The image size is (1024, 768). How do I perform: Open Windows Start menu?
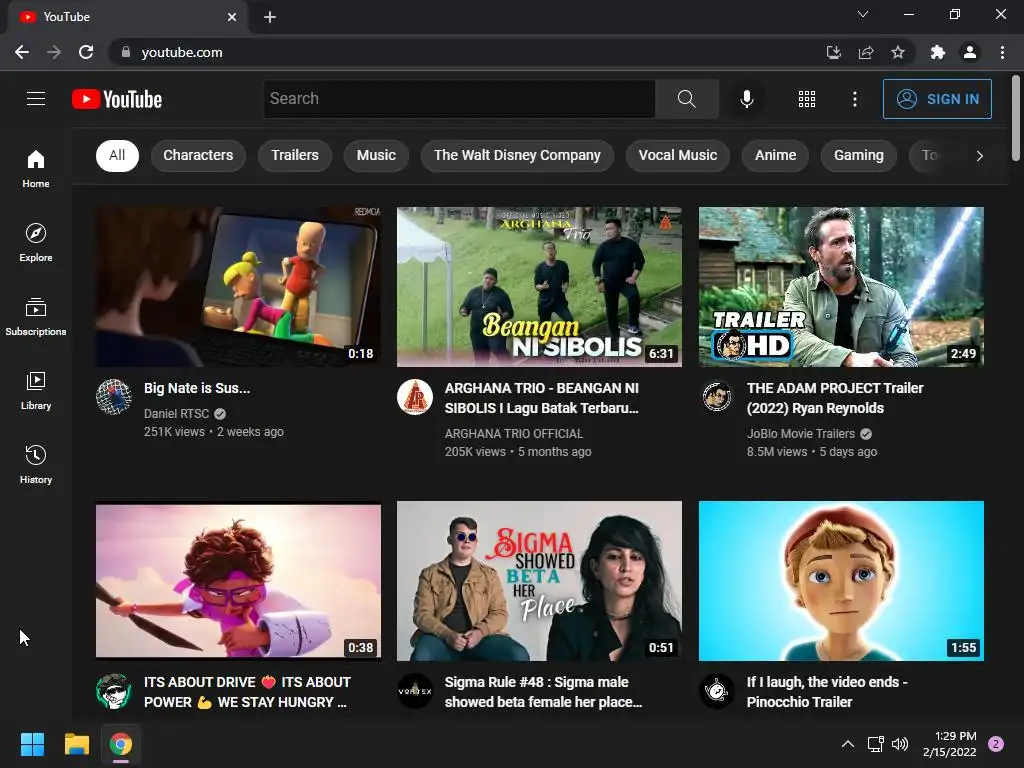point(32,744)
